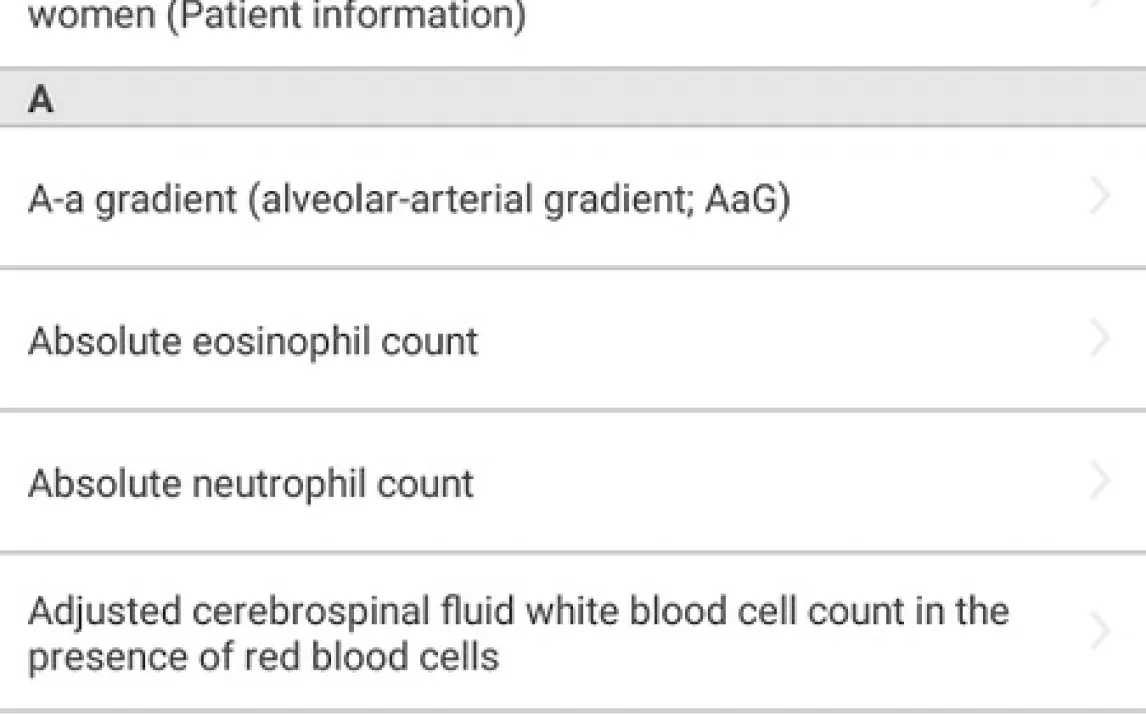Open Absolute eosinophil count calculator

(x=253, y=341)
